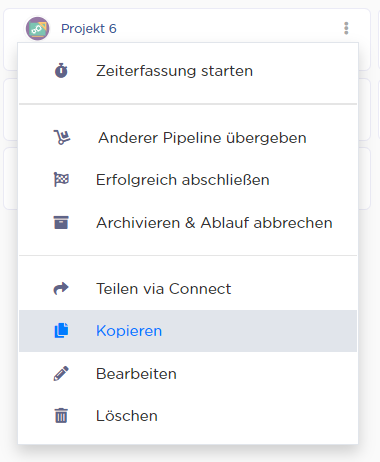The image size is (380, 462).
Task: Choose the highlighted Kopieren entry
Action: click(188, 331)
